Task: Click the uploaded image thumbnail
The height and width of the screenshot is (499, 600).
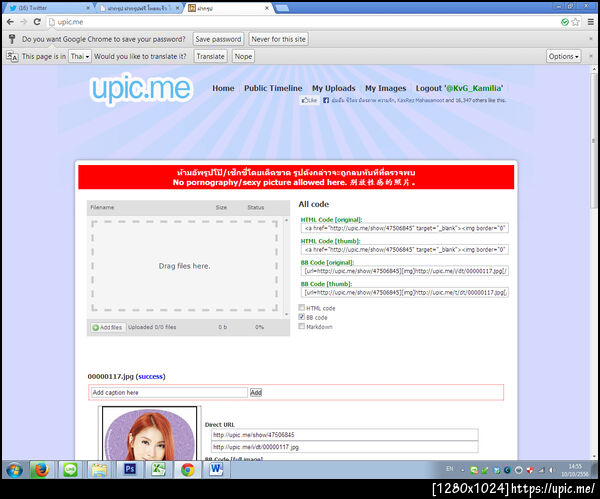Action: tap(149, 433)
